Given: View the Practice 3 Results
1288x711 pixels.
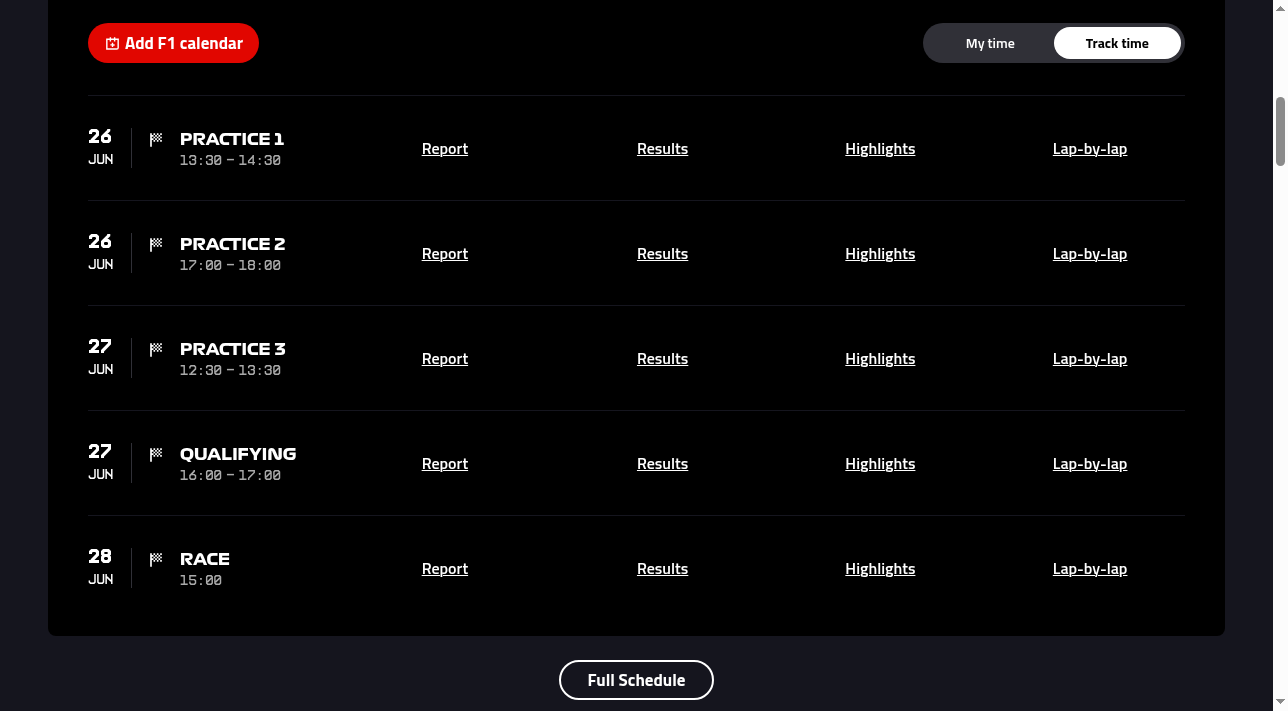Looking at the screenshot, I should click(662, 359).
